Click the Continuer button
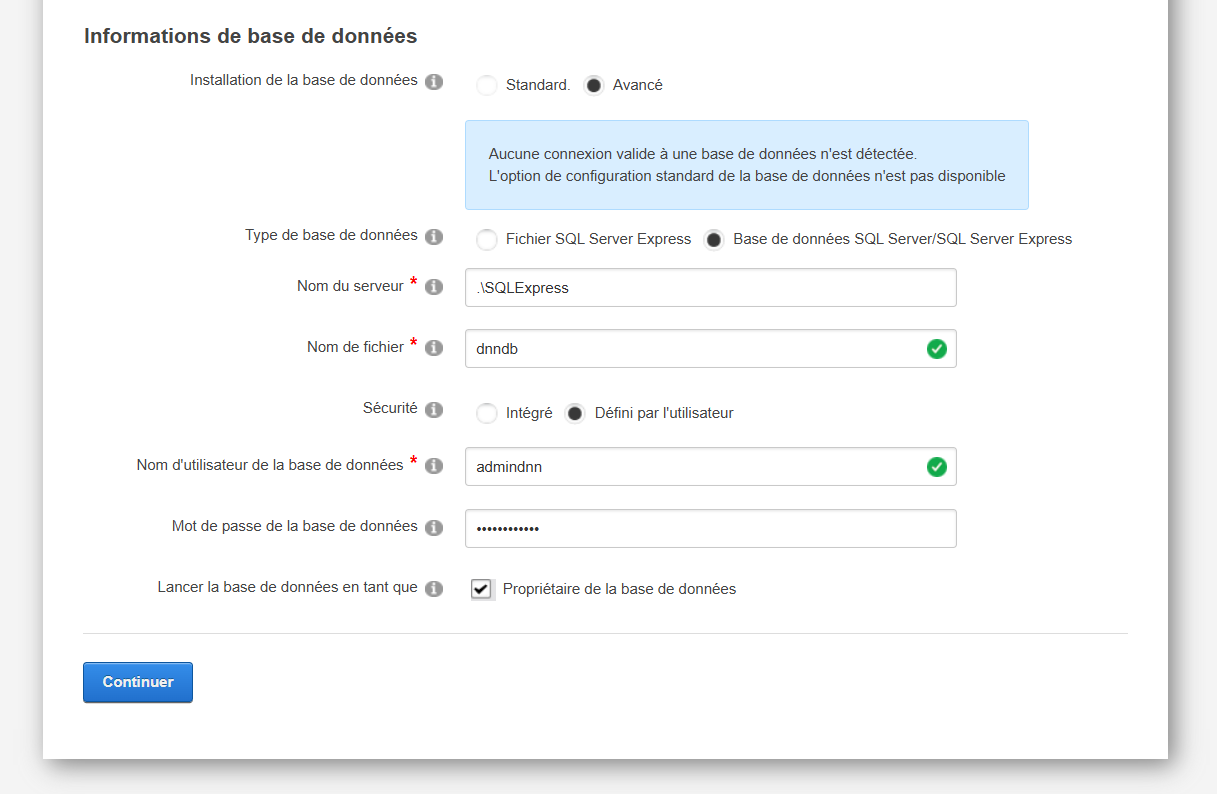Screen dimensions: 1217x794 pyautogui.click(x=138, y=682)
